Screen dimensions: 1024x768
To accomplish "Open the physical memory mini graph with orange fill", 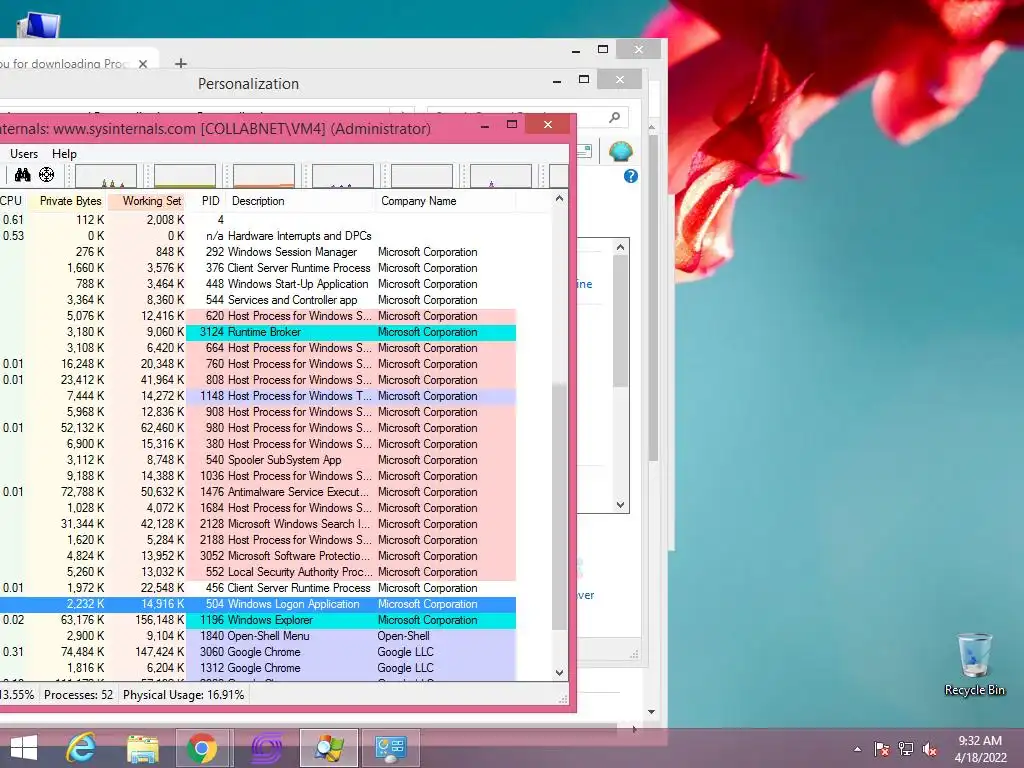I will [x=264, y=176].
